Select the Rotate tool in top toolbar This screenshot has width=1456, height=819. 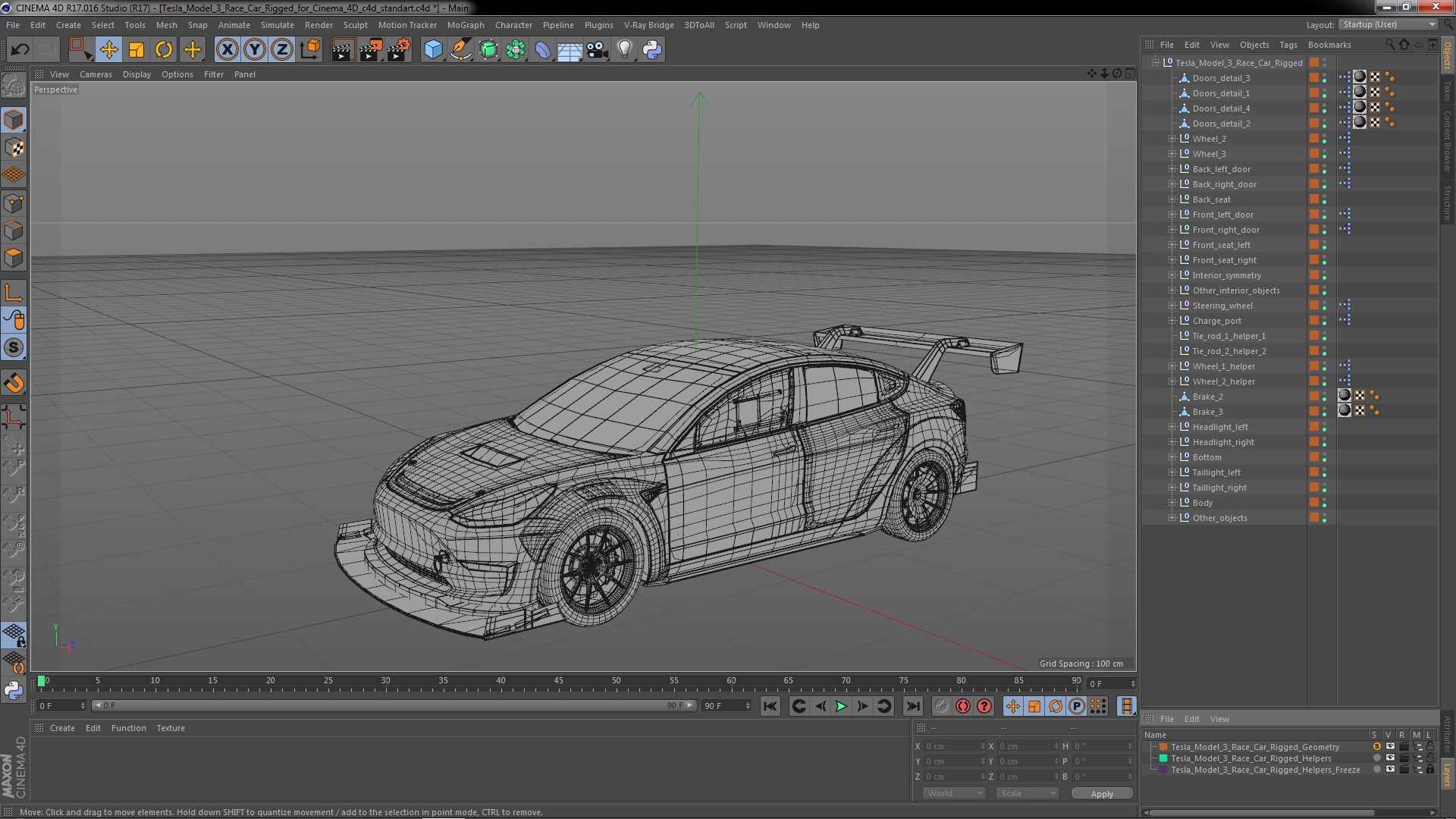coord(164,50)
